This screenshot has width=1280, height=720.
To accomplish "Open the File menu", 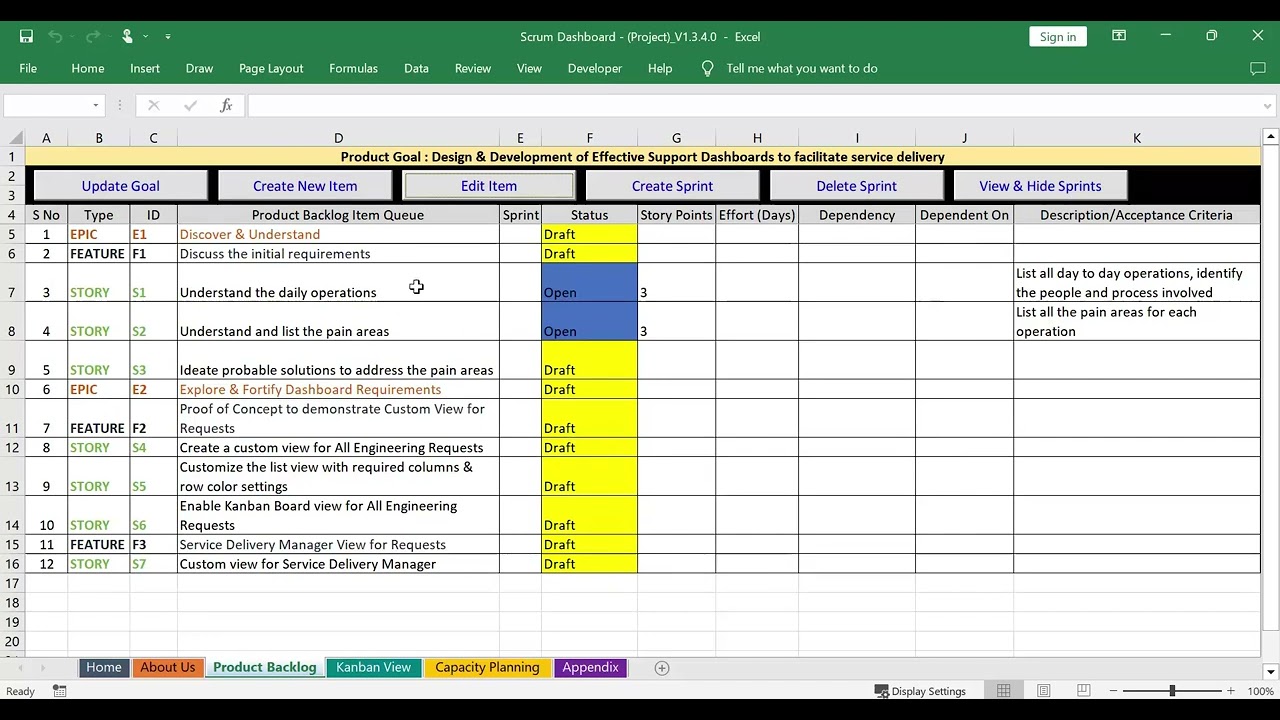I will click(28, 68).
